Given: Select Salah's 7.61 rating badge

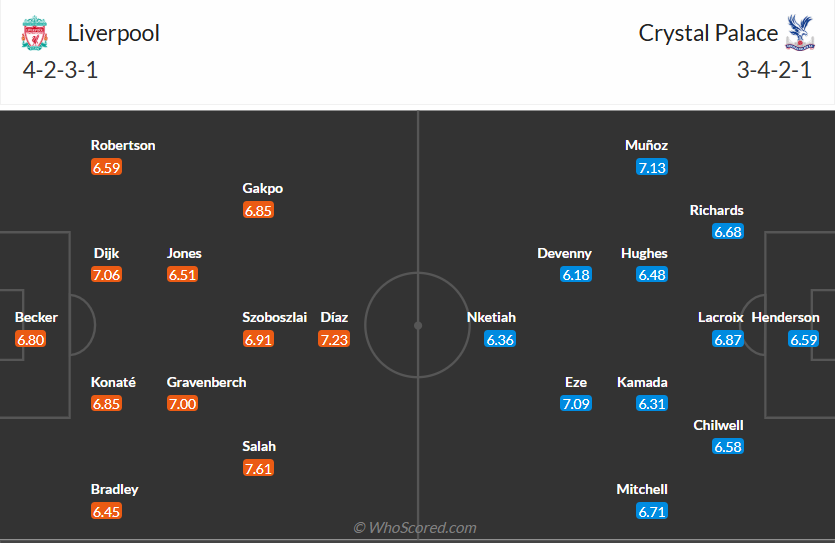Looking at the screenshot, I should (x=258, y=468).
